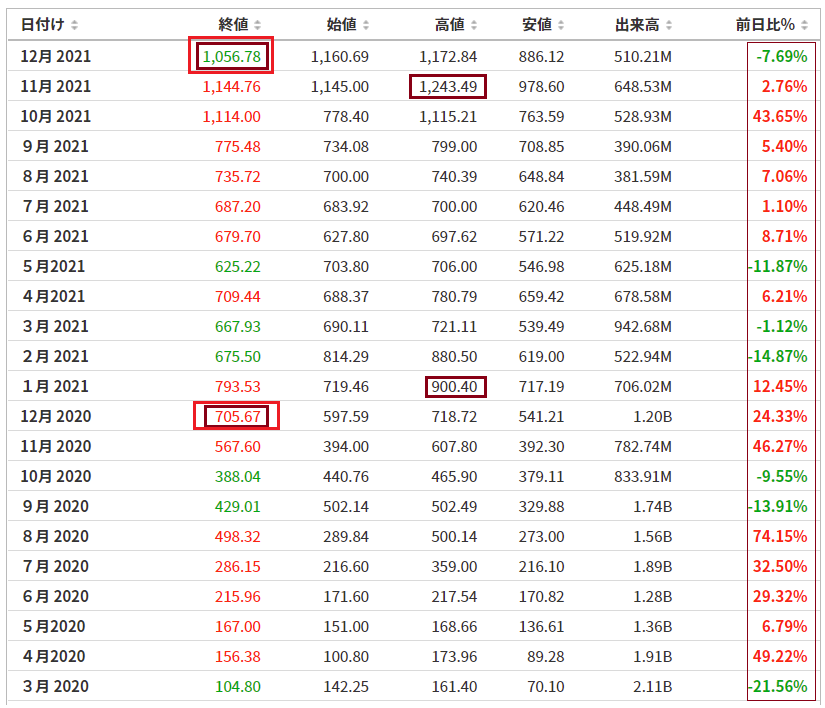Image resolution: width=825 pixels, height=708 pixels.
Task: Sort by 前日比% column sort arrows
Action: click(x=804, y=25)
